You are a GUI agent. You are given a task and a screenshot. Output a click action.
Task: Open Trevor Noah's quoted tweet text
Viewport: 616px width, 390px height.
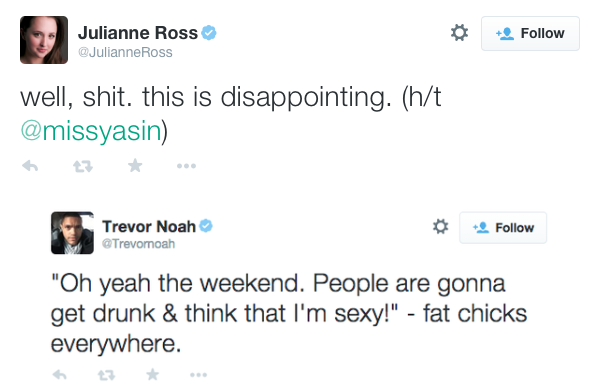click(x=289, y=313)
